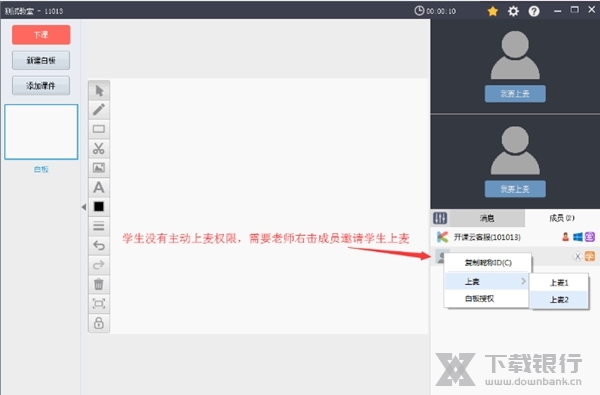Viewport: 600px width, 395px height.
Task: Close the classroom window
Action: pos(592,10)
